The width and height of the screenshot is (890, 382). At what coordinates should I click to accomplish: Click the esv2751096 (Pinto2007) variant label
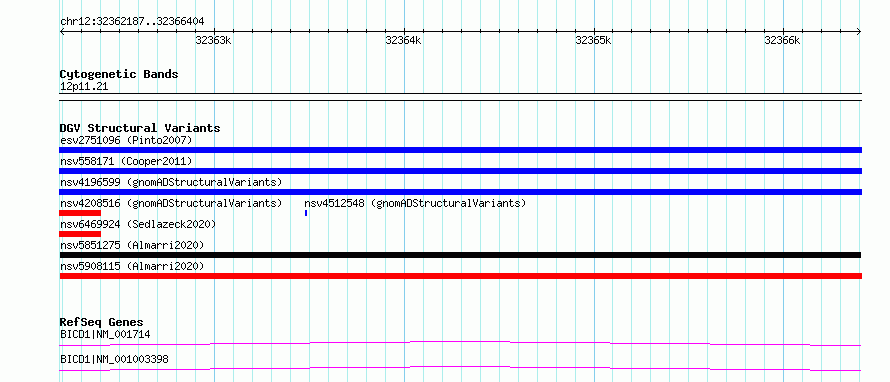point(126,140)
